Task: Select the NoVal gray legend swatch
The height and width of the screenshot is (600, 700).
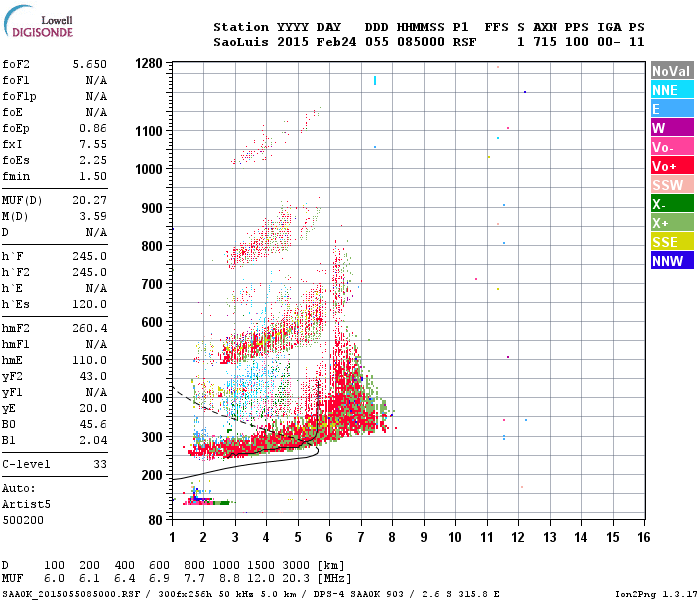Action: [672, 71]
